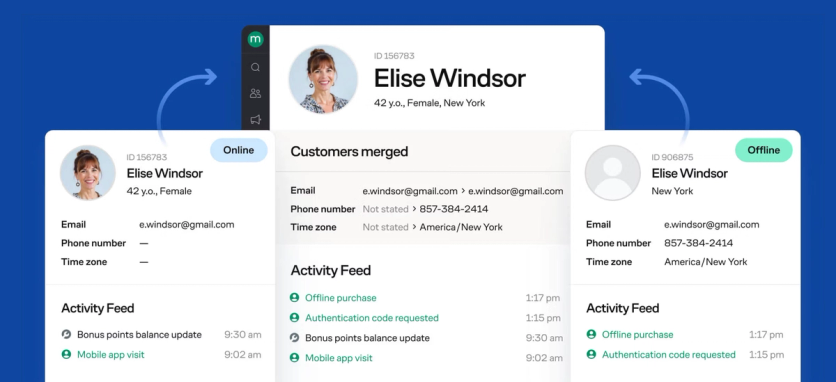
Task: Click the refresh icon beside center 'Bonus points balance update'
Action: pyautogui.click(x=294, y=338)
